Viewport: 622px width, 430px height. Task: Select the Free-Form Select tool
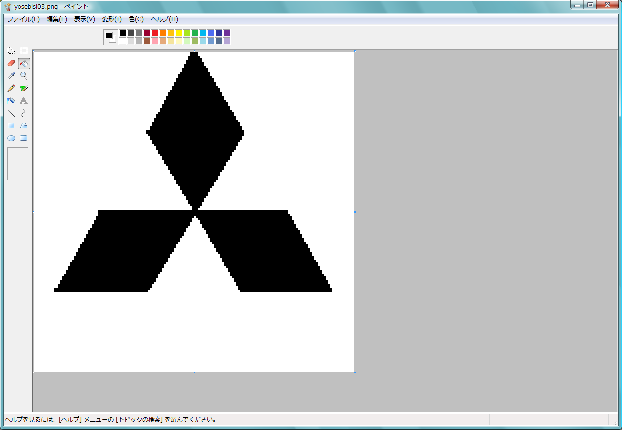point(12,51)
